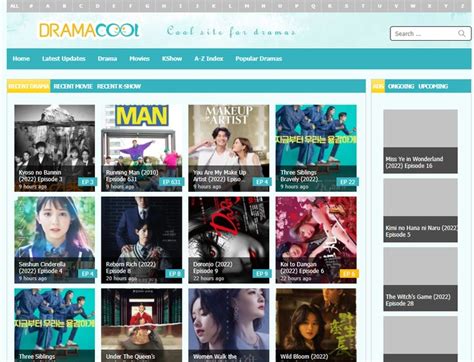Click the EP 4 badge on You Are My Make Up Artist
Image resolution: width=474 pixels, height=362 pixels.
(x=262, y=182)
